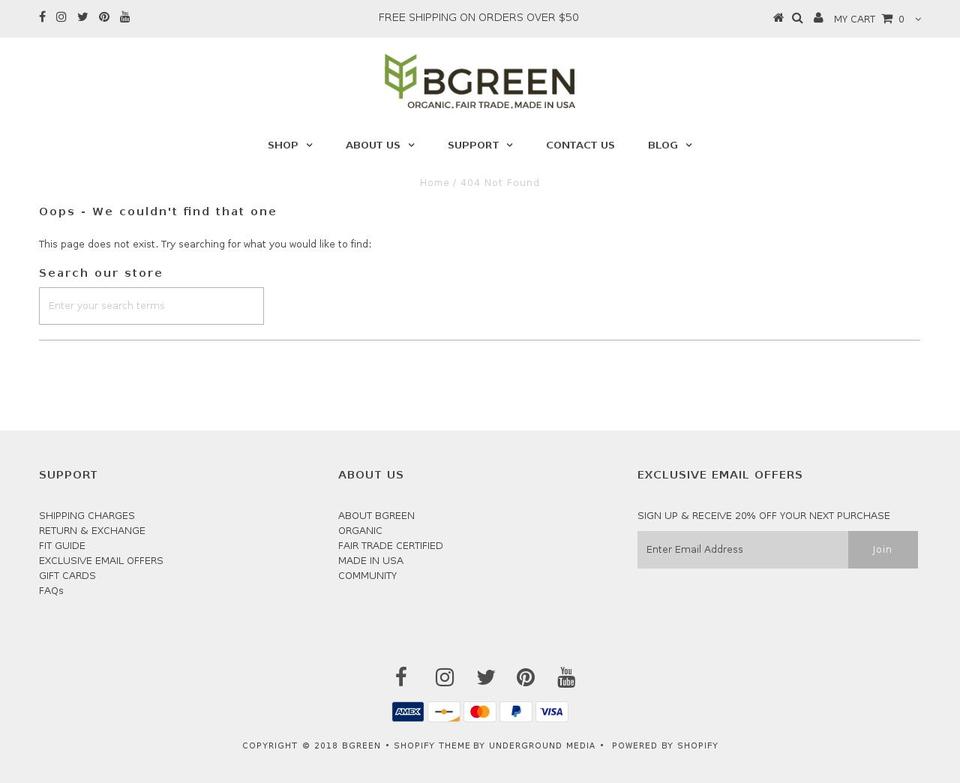Open Instagram icon in top bar
The width and height of the screenshot is (960, 783).
coord(61,17)
